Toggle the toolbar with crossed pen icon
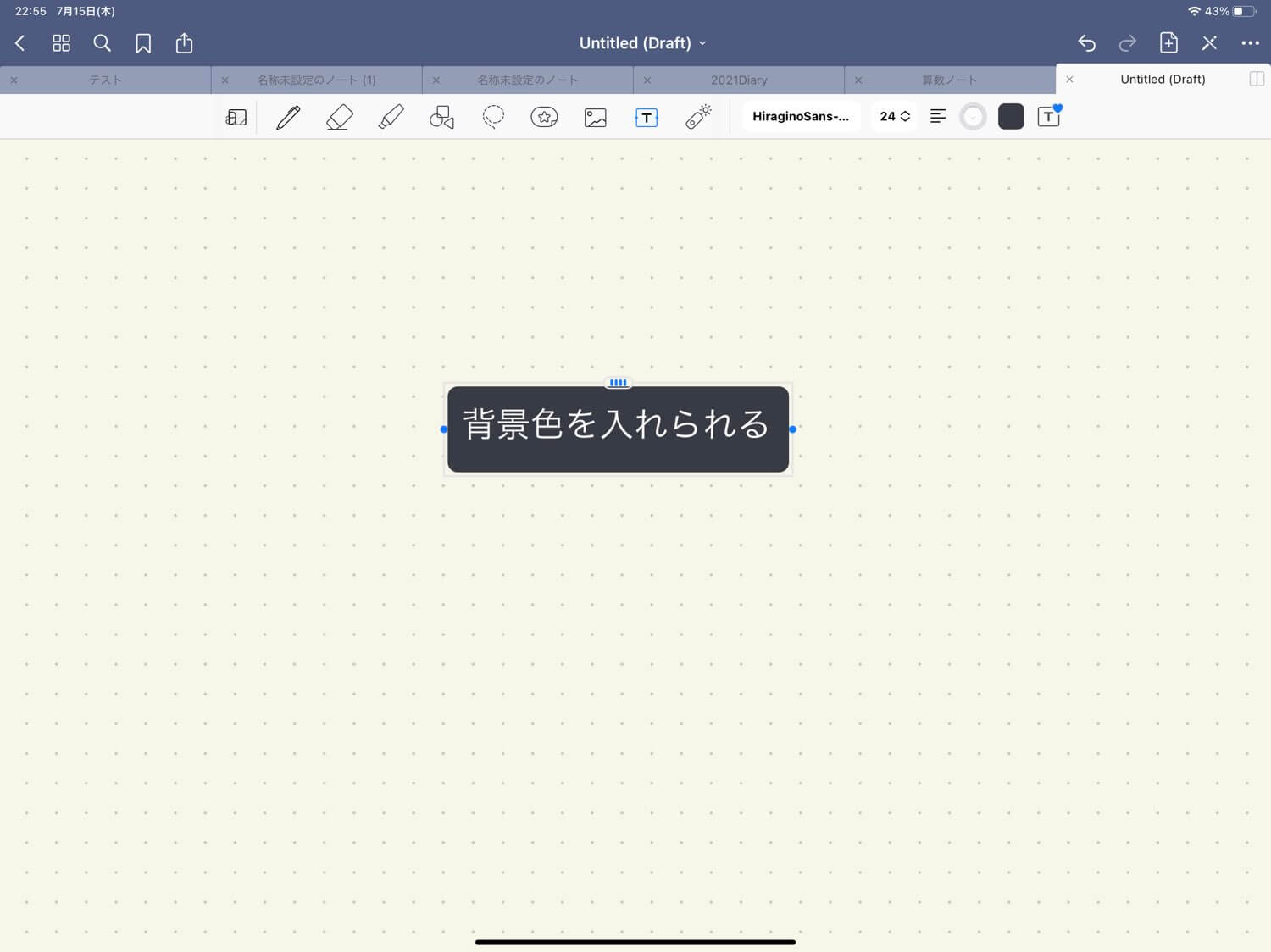This screenshot has width=1271, height=952. [1209, 43]
